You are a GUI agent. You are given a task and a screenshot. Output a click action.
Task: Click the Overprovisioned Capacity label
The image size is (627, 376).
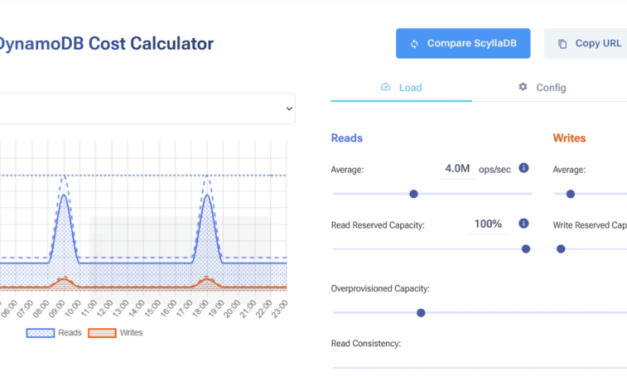(380, 289)
